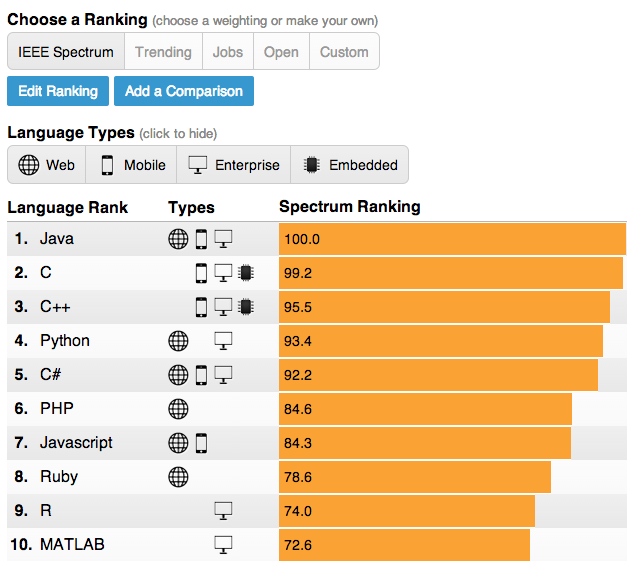Click the Spectrum Ranking column header
Screen dimensions: 635x561
click(350, 207)
